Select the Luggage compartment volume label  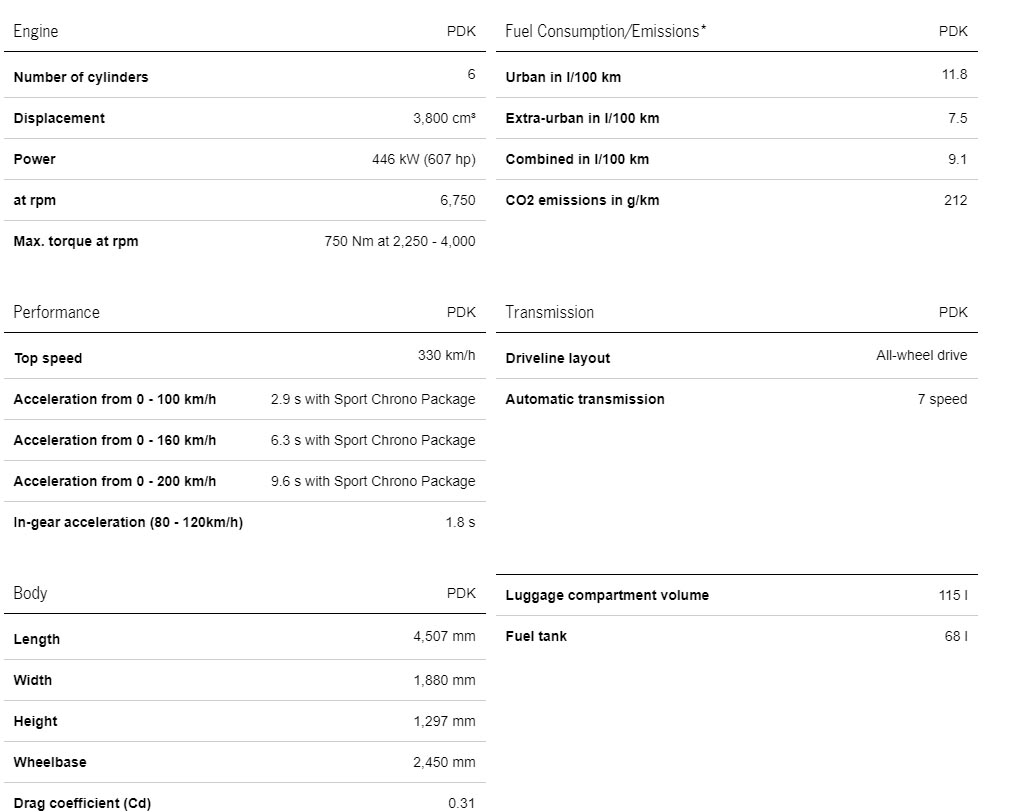coord(607,595)
